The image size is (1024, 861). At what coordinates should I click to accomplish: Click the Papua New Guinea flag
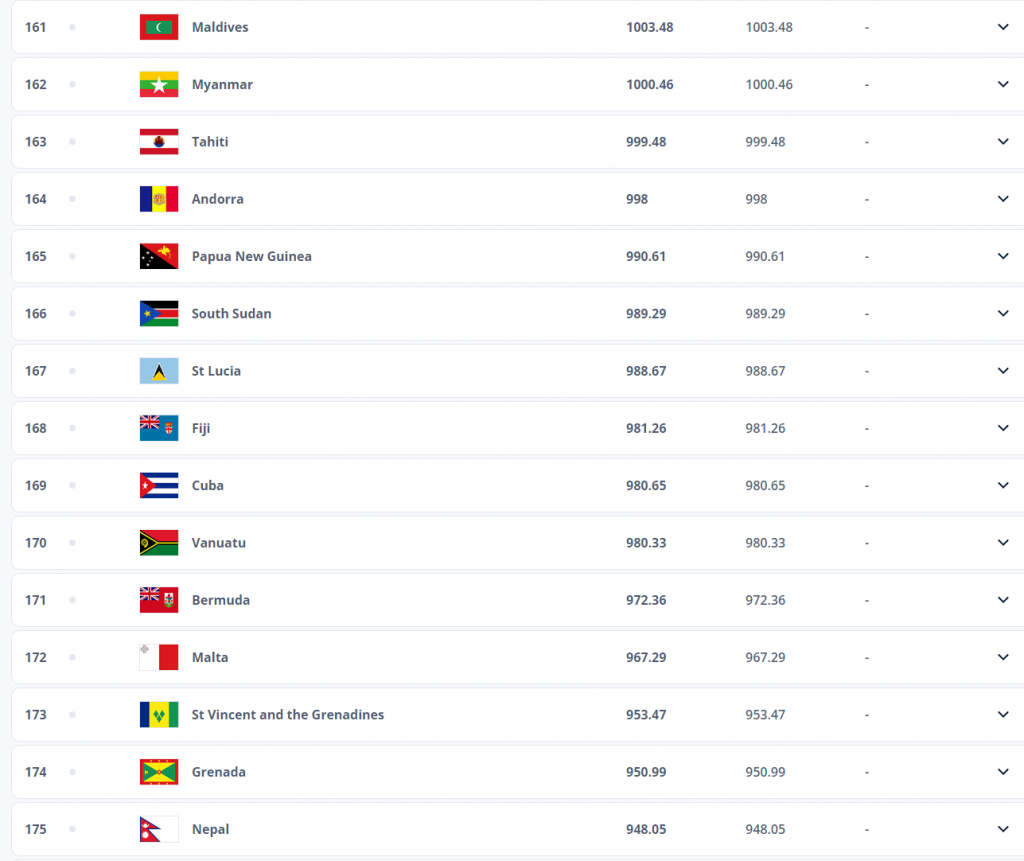click(x=159, y=256)
